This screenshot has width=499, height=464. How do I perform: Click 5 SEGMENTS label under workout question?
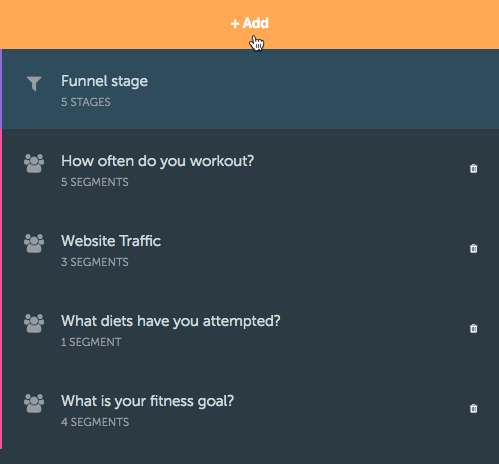click(x=95, y=182)
